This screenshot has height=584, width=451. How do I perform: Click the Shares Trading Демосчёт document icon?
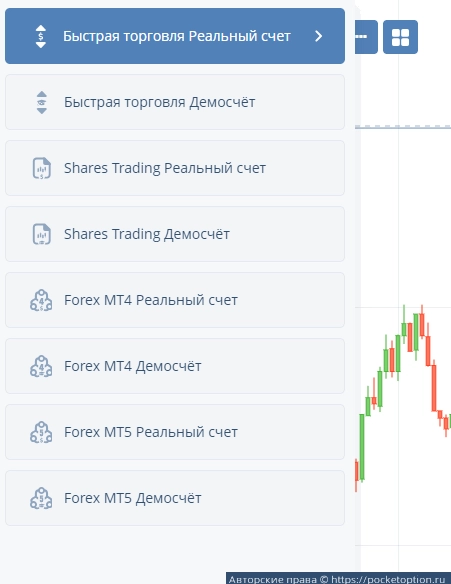(x=42, y=234)
